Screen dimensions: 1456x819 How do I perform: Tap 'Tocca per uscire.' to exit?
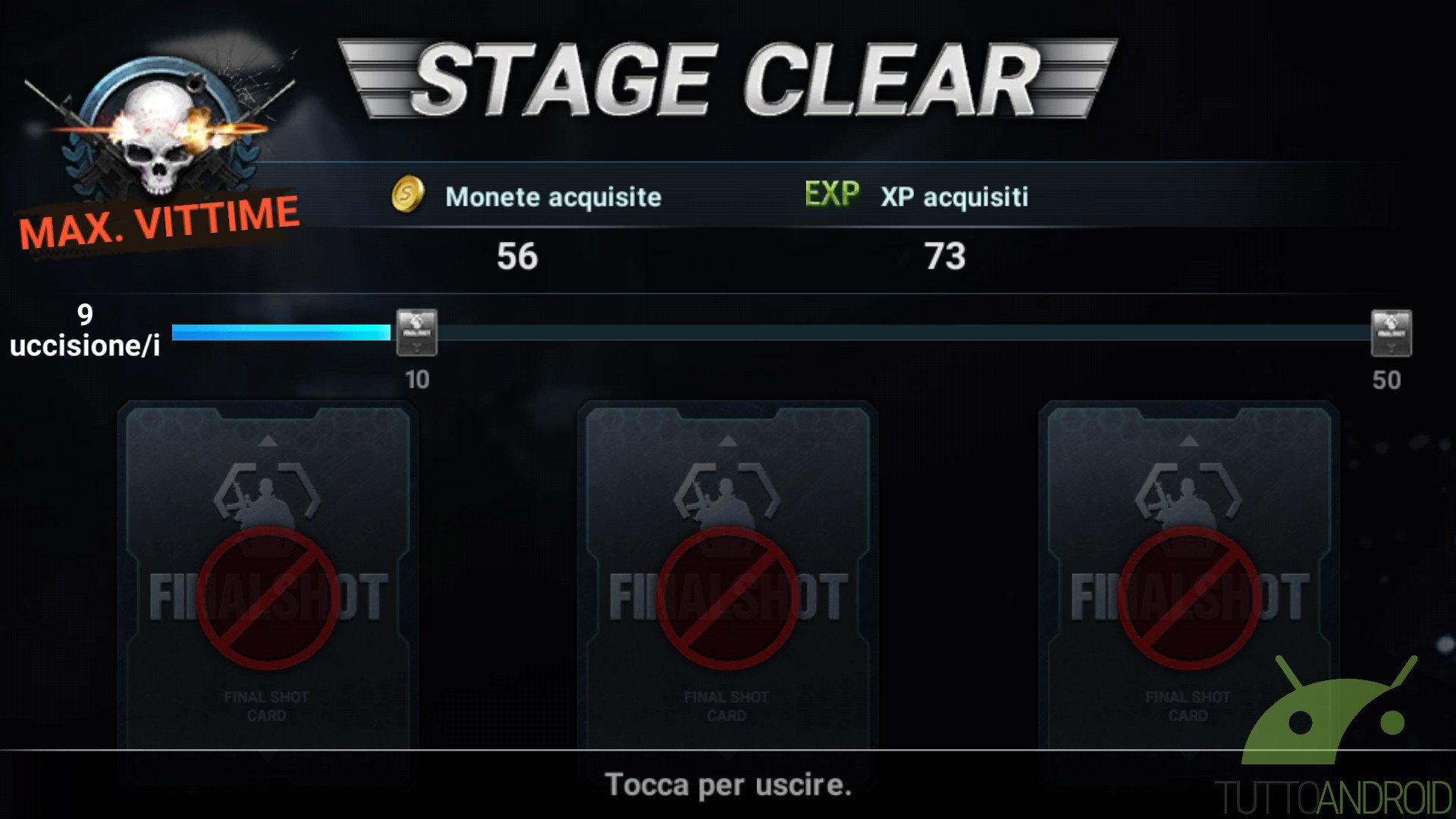(728, 785)
